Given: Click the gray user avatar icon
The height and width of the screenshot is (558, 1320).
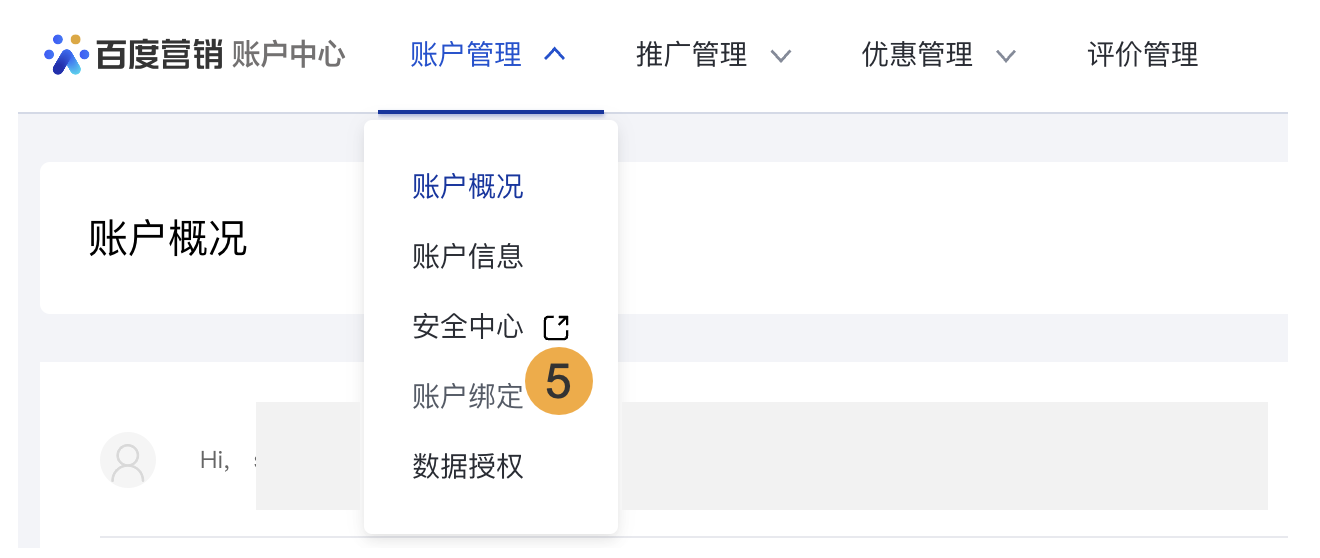Looking at the screenshot, I should [128, 460].
